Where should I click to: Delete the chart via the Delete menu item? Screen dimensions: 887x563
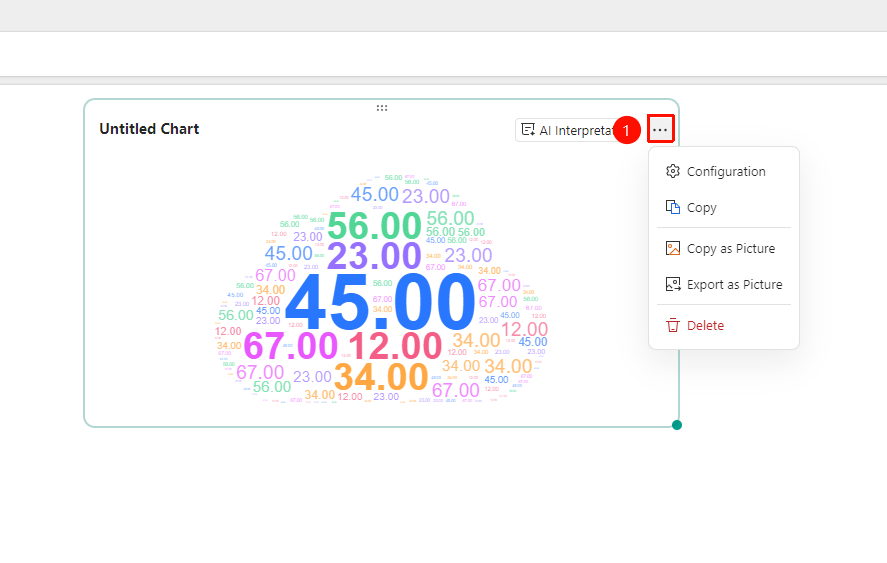pos(724,325)
